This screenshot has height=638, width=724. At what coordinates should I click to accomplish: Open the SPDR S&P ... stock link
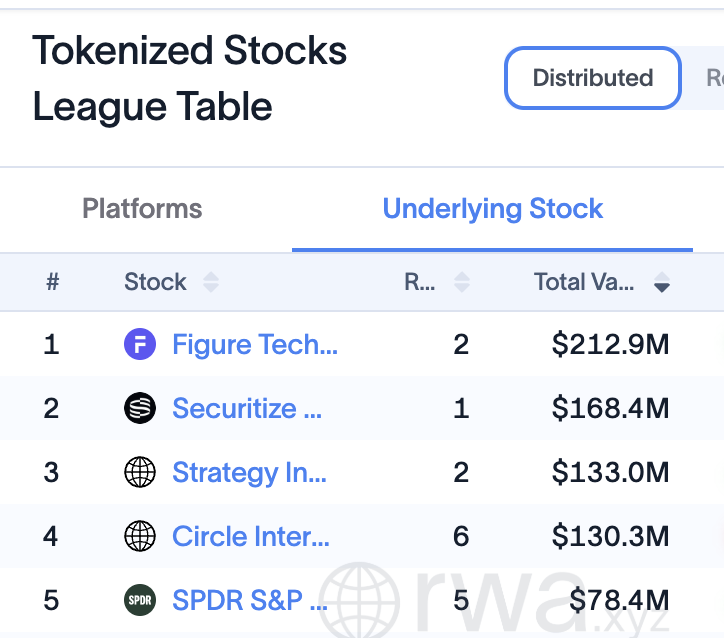coord(250,600)
